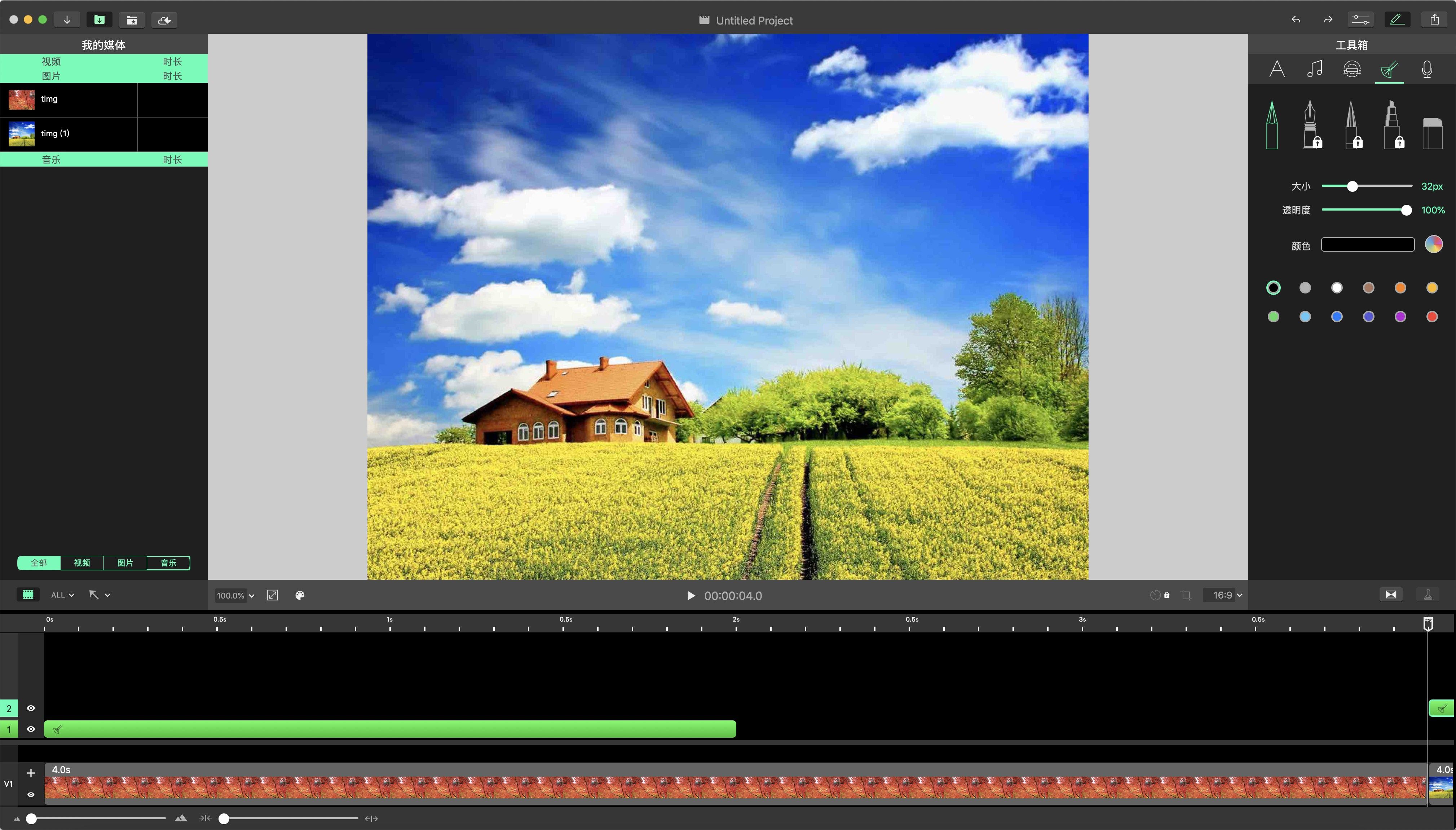This screenshot has width=1456, height=830.
Task: Adjust the timeline zoom slider
Action: coord(224,818)
